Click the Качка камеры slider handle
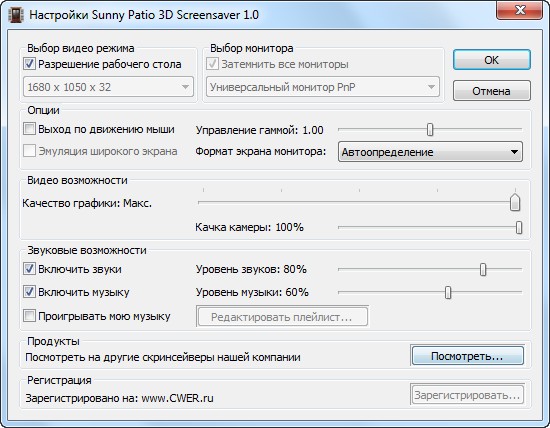 519,227
